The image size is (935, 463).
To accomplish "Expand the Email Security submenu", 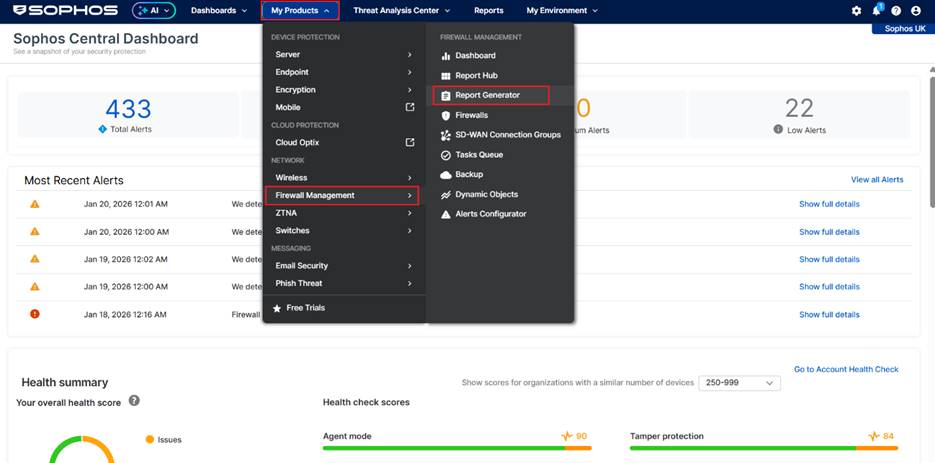I will pyautogui.click(x=343, y=266).
